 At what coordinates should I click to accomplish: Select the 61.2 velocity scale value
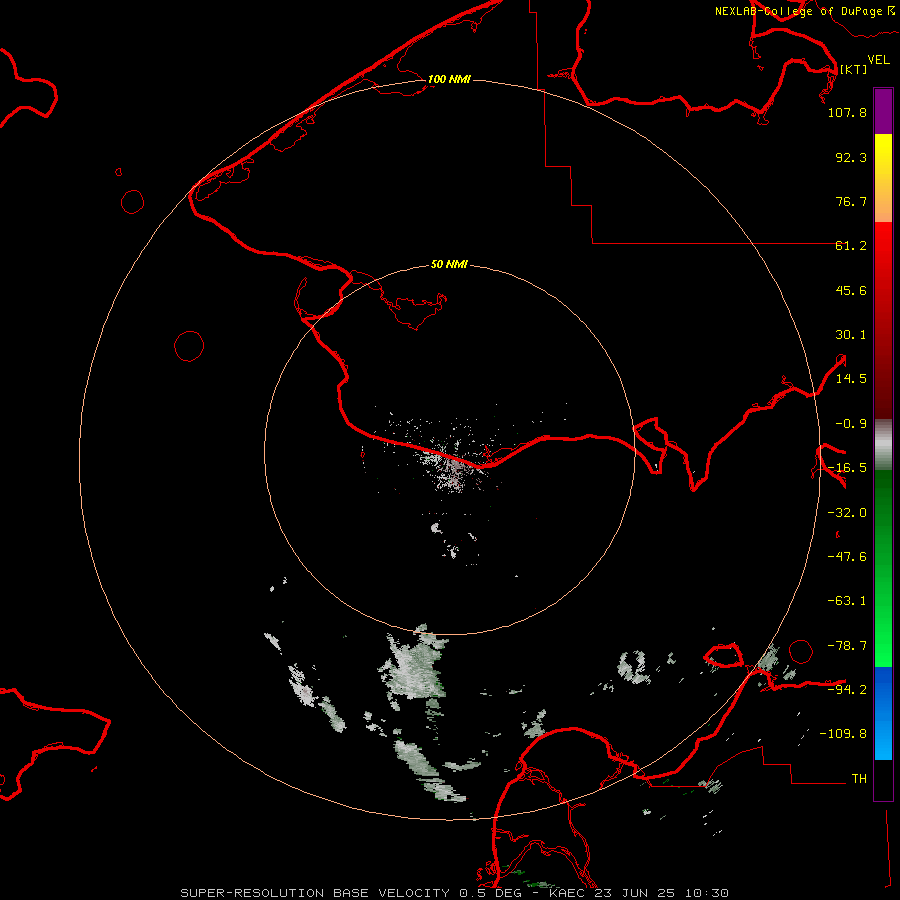[851, 246]
